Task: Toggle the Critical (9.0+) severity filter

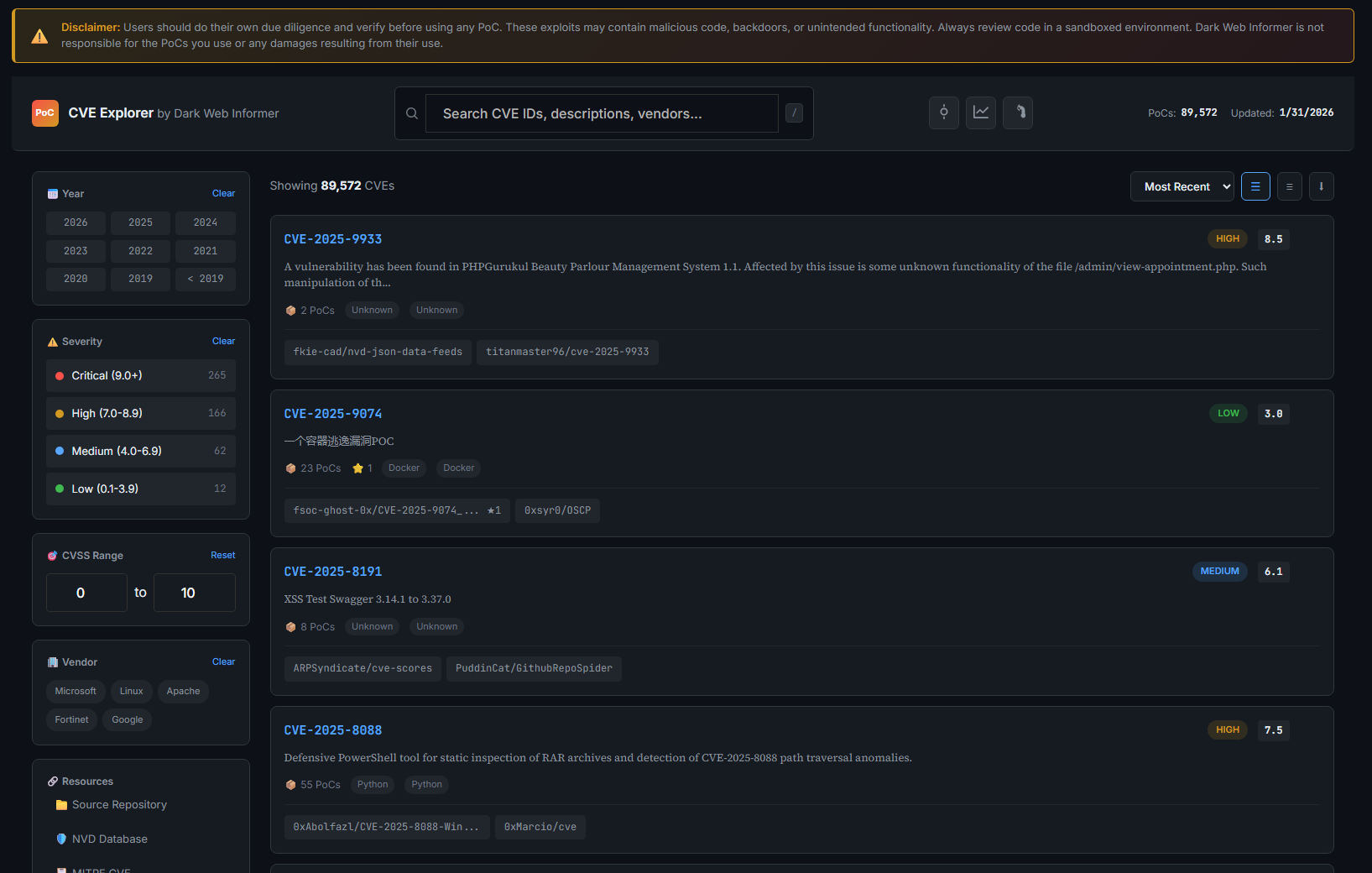Action: pyautogui.click(x=141, y=375)
